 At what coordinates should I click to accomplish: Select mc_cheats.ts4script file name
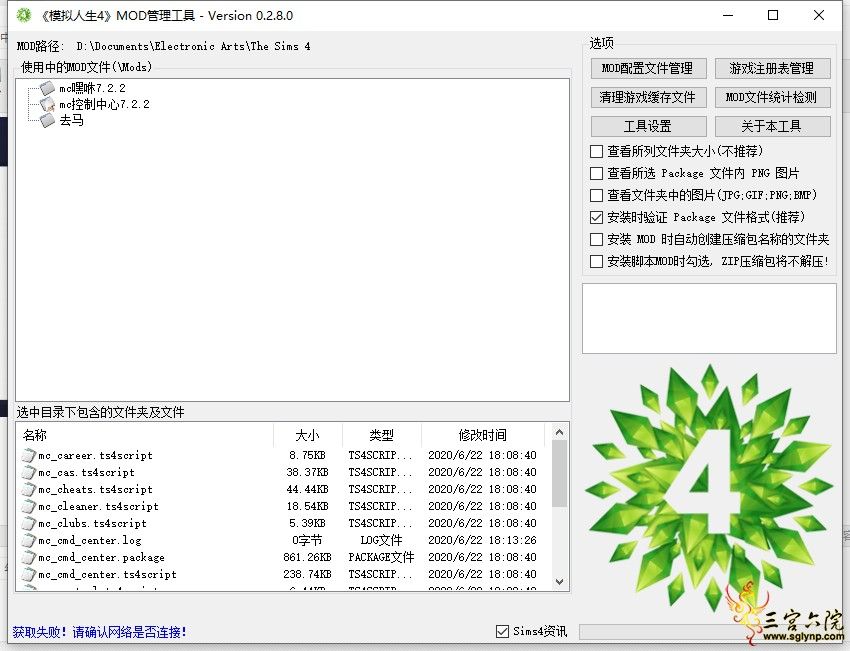tap(95, 489)
